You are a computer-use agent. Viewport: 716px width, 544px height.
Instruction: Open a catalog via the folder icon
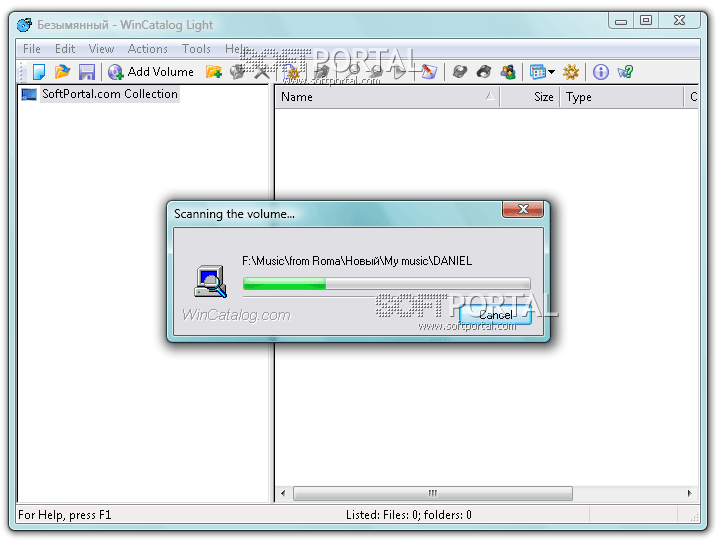click(x=63, y=72)
